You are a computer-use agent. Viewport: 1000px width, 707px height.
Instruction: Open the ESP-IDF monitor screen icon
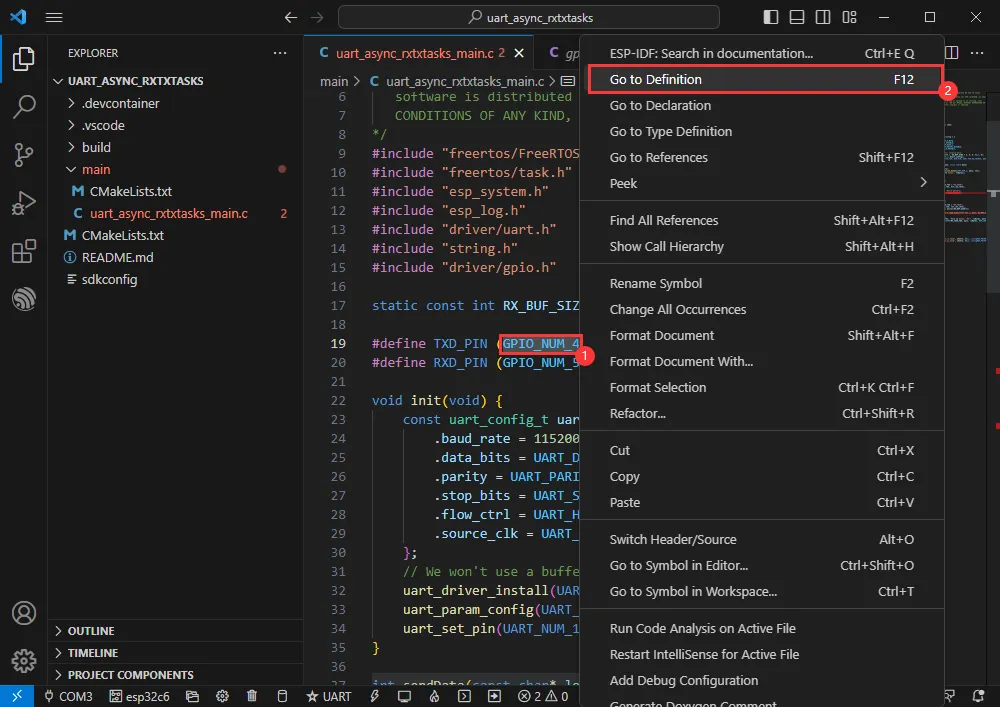coord(403,696)
